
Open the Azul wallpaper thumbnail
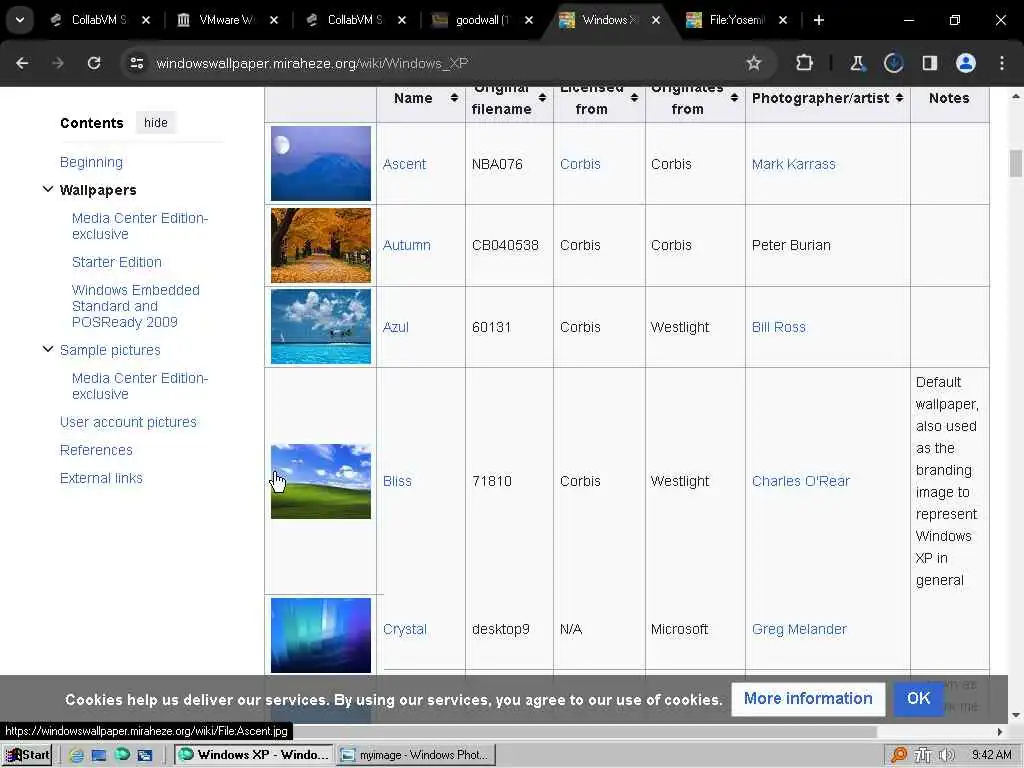(321, 327)
